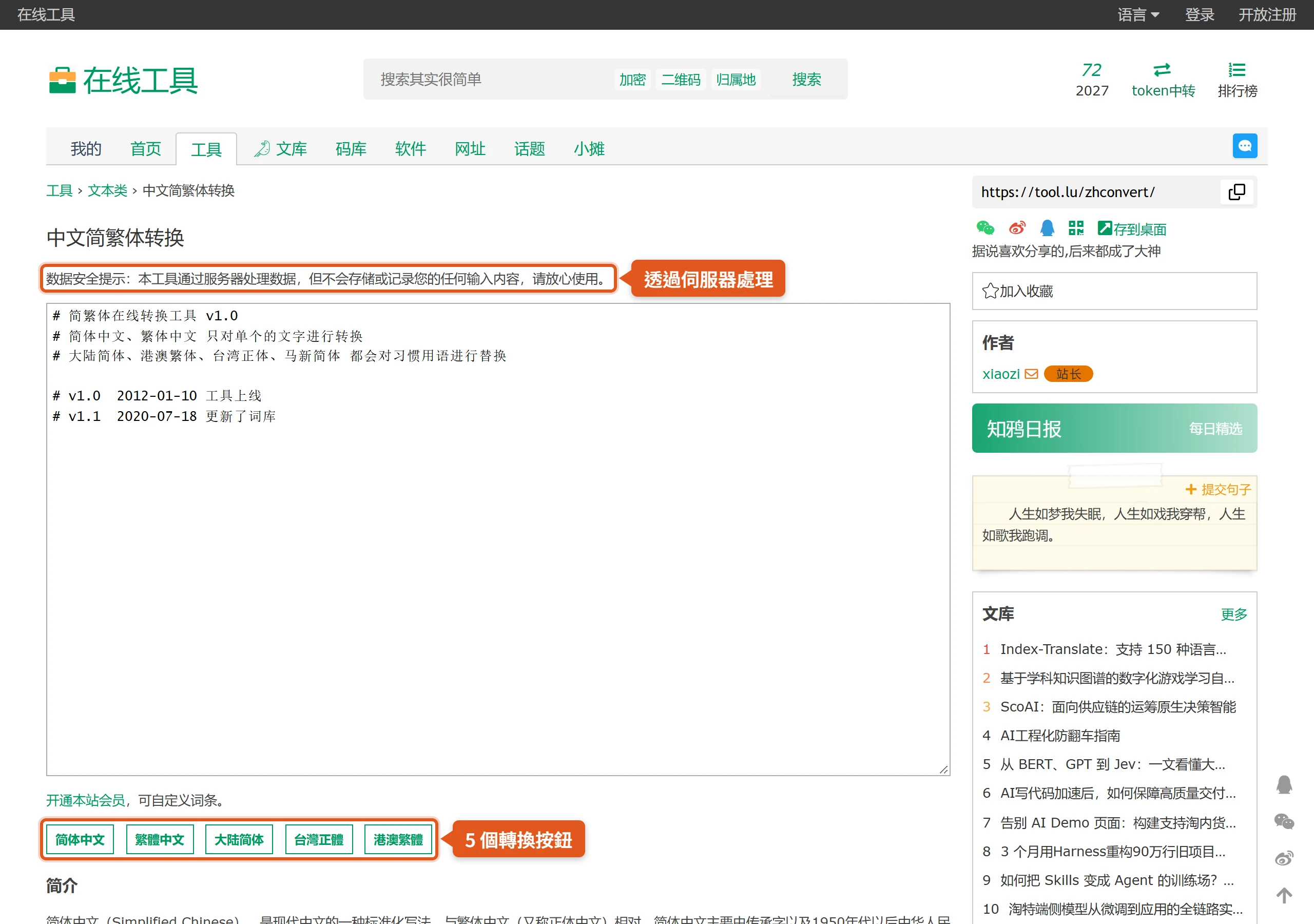Open the 知鸦日报 banner

(x=1114, y=428)
